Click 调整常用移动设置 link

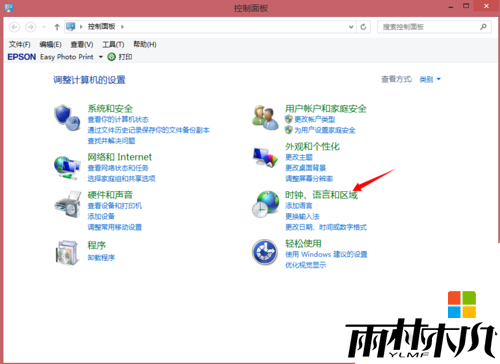pyautogui.click(x=115, y=227)
